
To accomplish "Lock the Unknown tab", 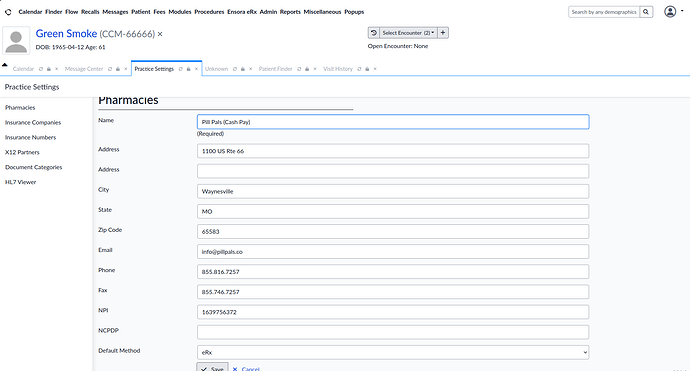I will click(242, 69).
